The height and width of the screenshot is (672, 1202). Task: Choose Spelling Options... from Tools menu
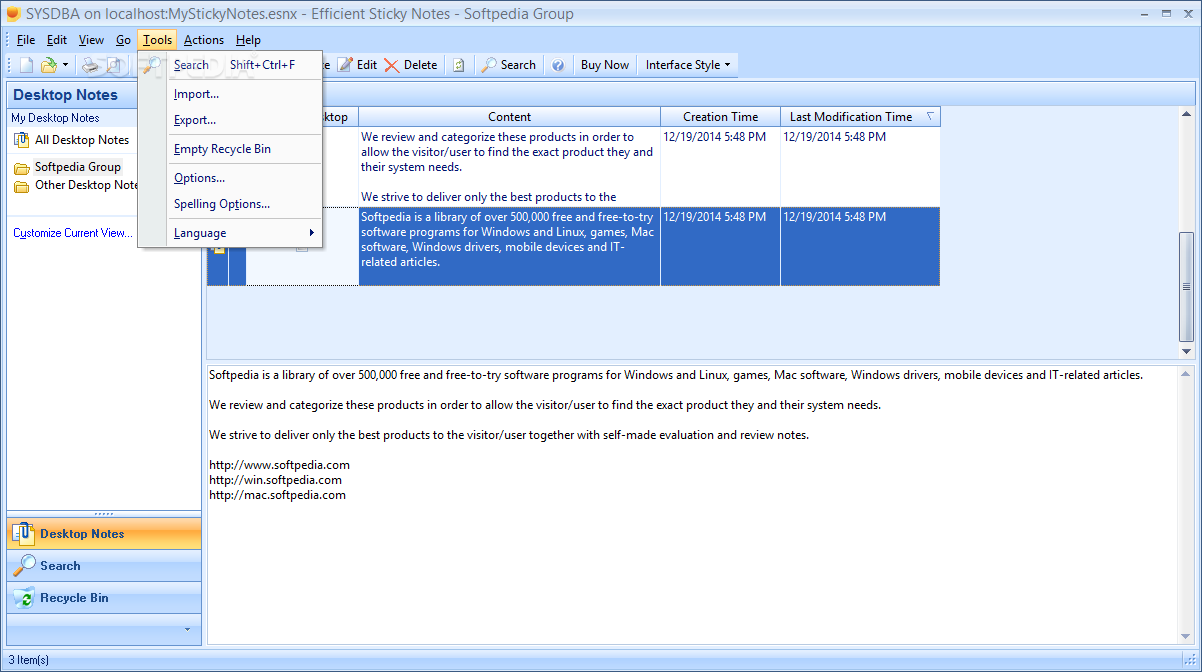[230, 204]
